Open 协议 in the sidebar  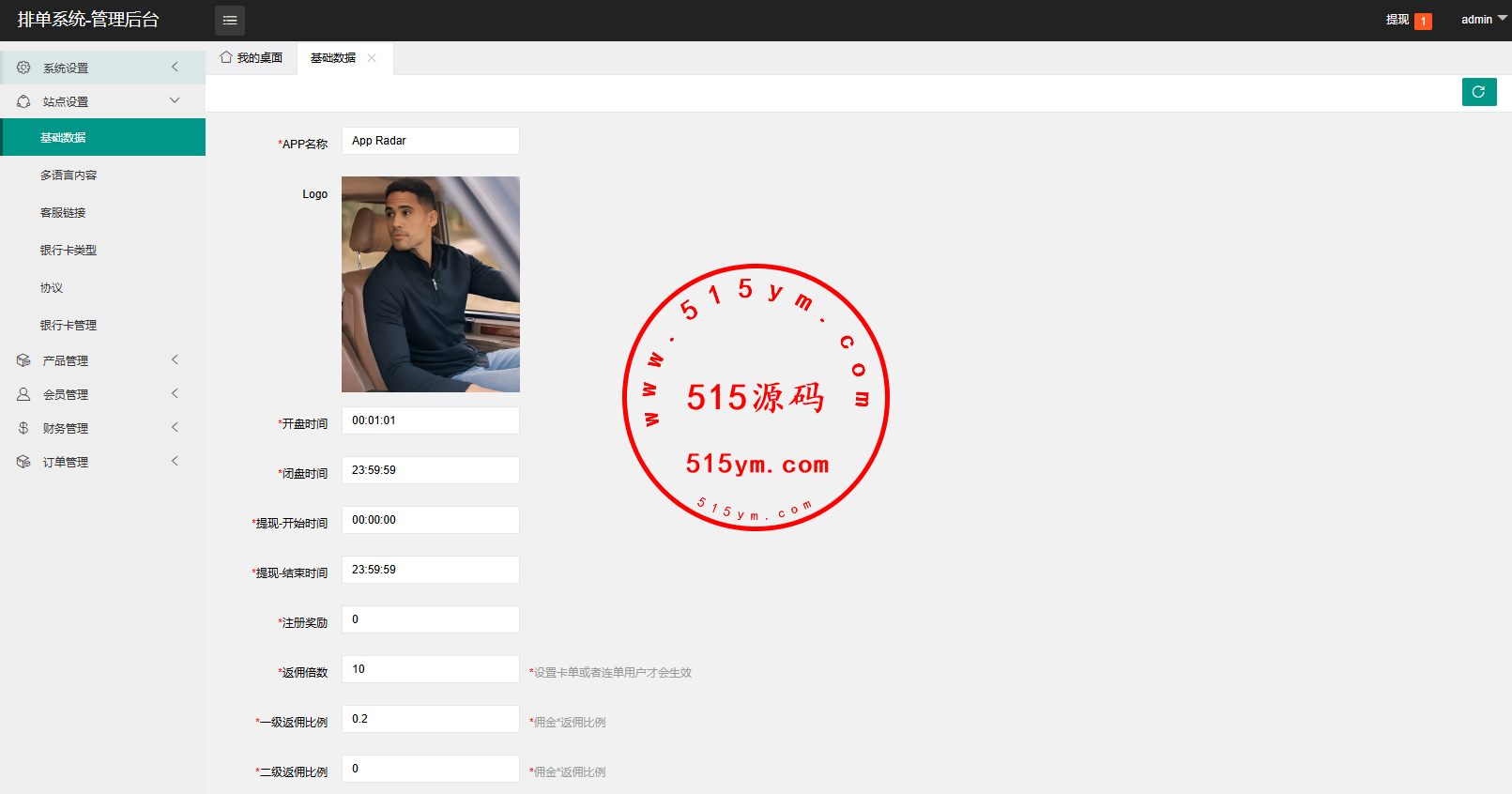pos(103,287)
